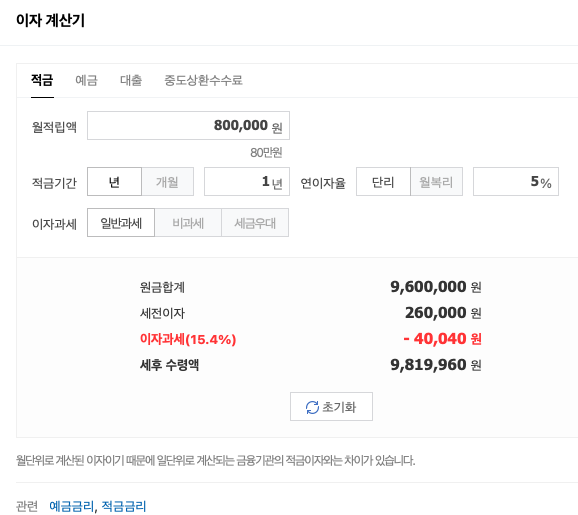Click the 260,000 pre-tax interest value
Image resolution: width=578 pixels, height=515 pixels.
[436, 313]
